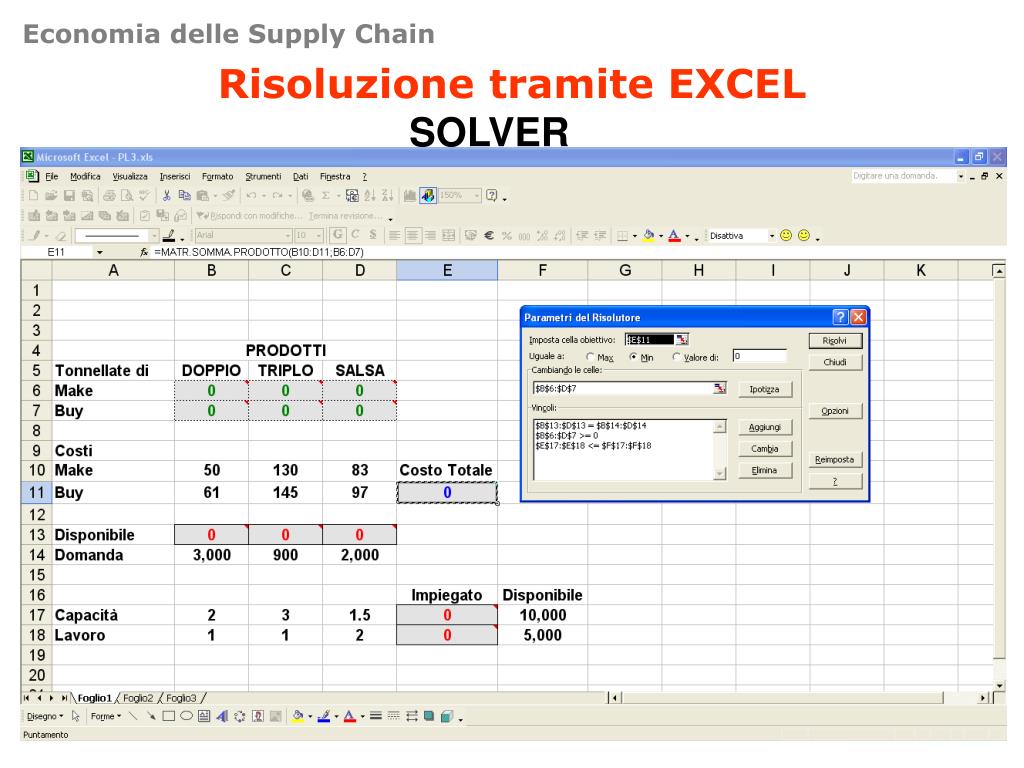The height and width of the screenshot is (768, 1024).
Task: Select the Rectangle tool in Drawing toolbar
Action: 168,716
